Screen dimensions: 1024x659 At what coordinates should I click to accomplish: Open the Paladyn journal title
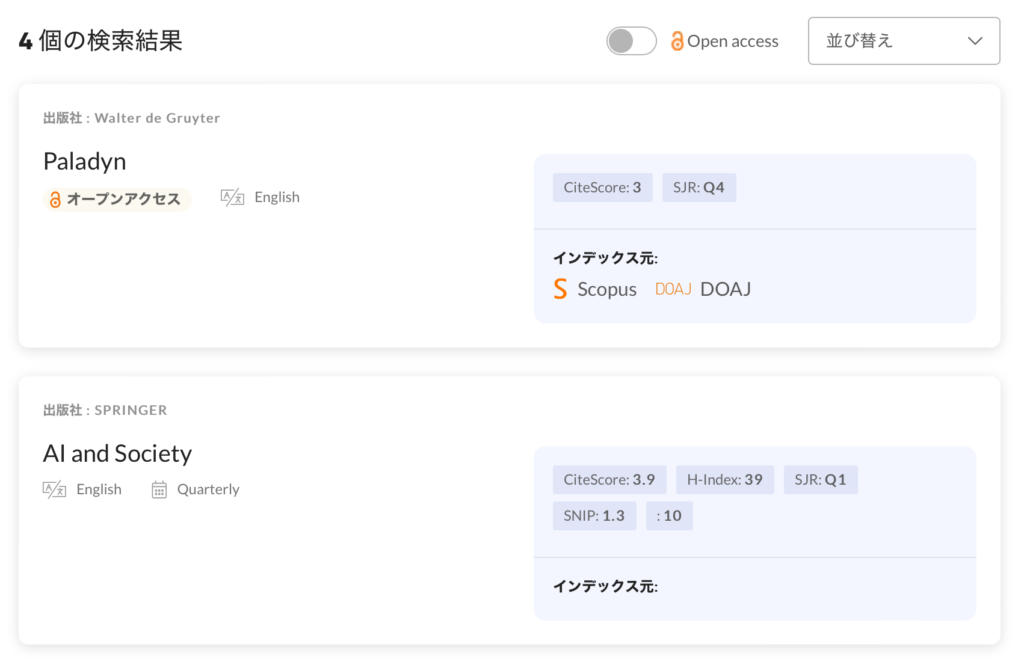tap(84, 161)
